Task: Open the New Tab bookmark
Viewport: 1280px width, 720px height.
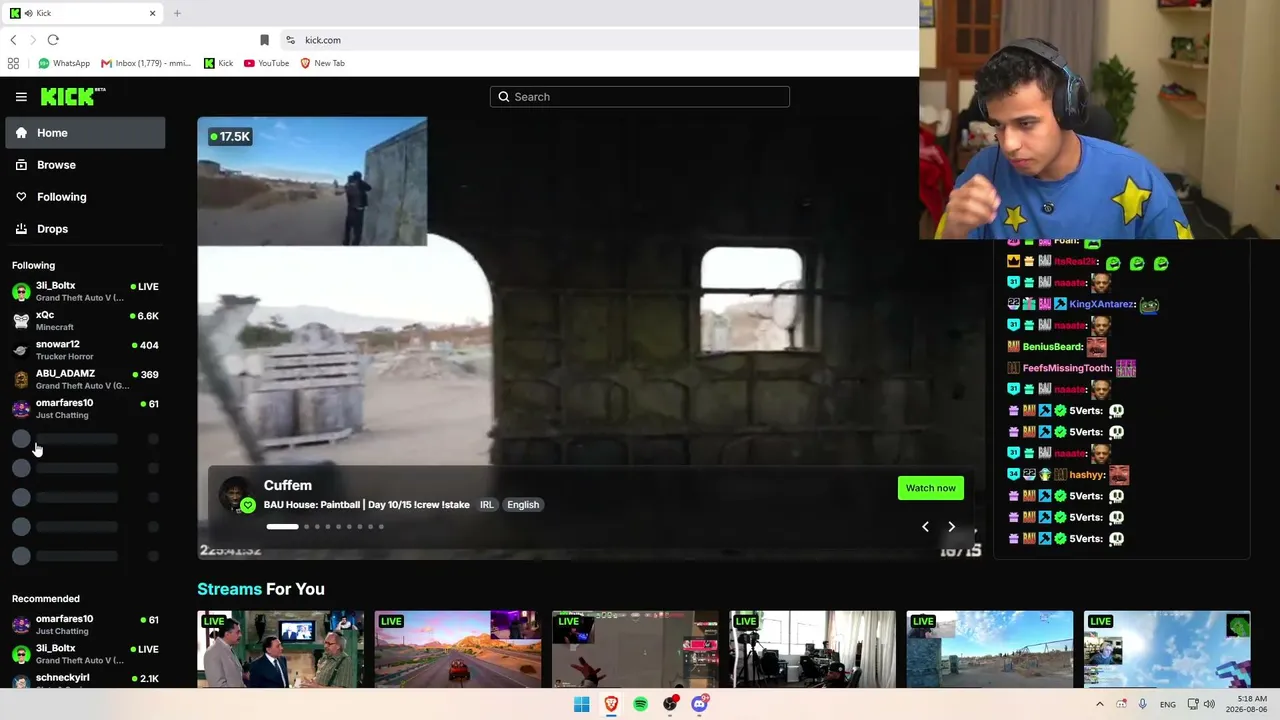Action: coord(322,63)
